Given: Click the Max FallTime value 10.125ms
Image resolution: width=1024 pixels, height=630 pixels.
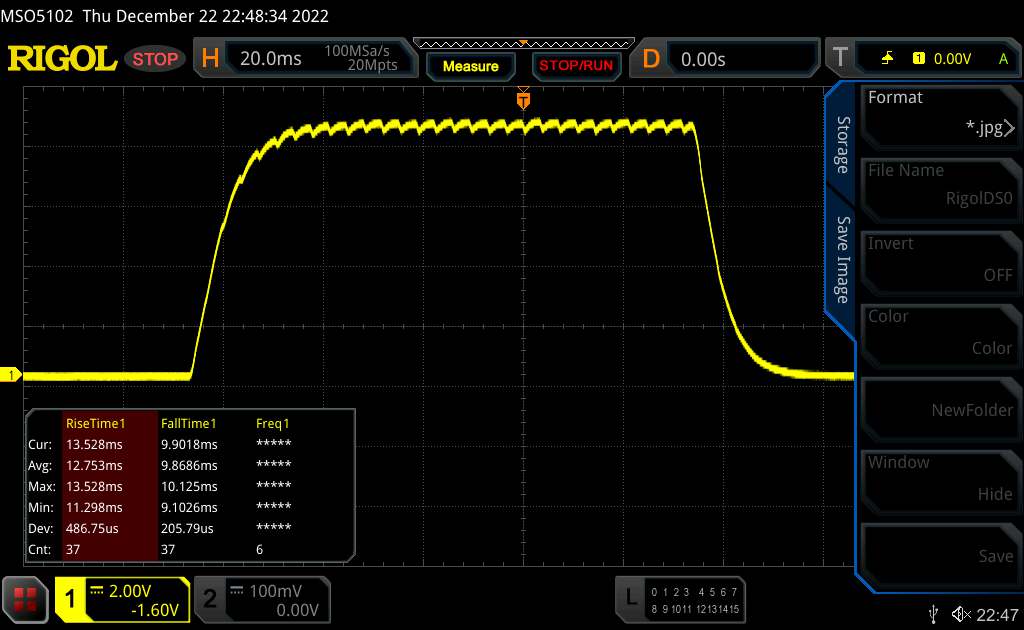Looking at the screenshot, I should [189, 486].
